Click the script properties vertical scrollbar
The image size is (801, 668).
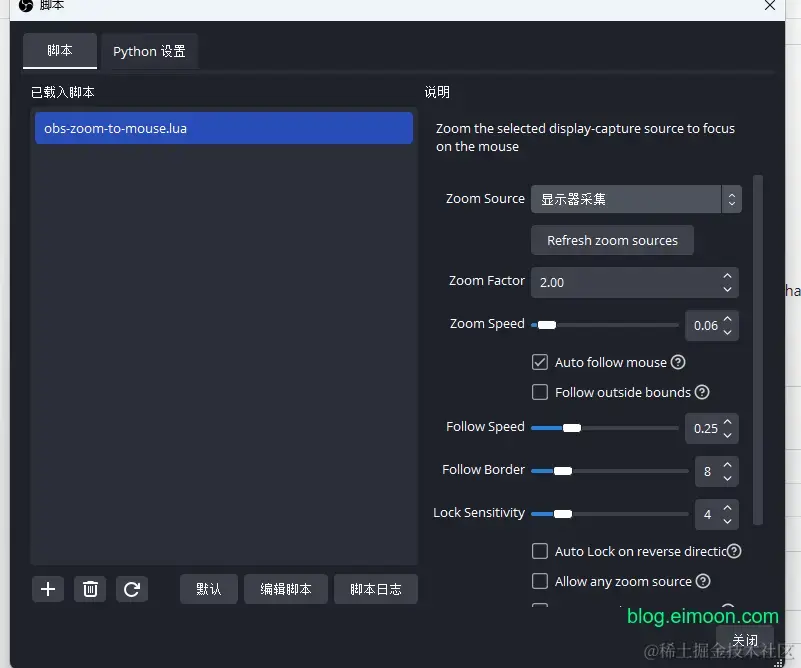[x=758, y=350]
